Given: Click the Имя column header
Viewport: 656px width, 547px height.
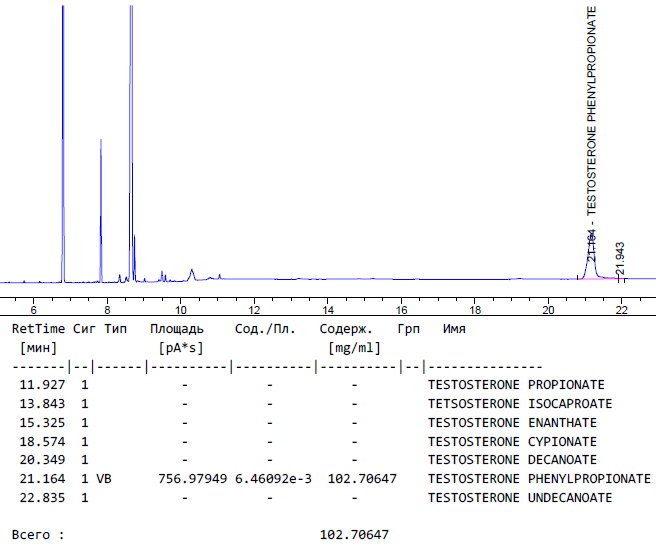Looking at the screenshot, I should coord(455,329).
